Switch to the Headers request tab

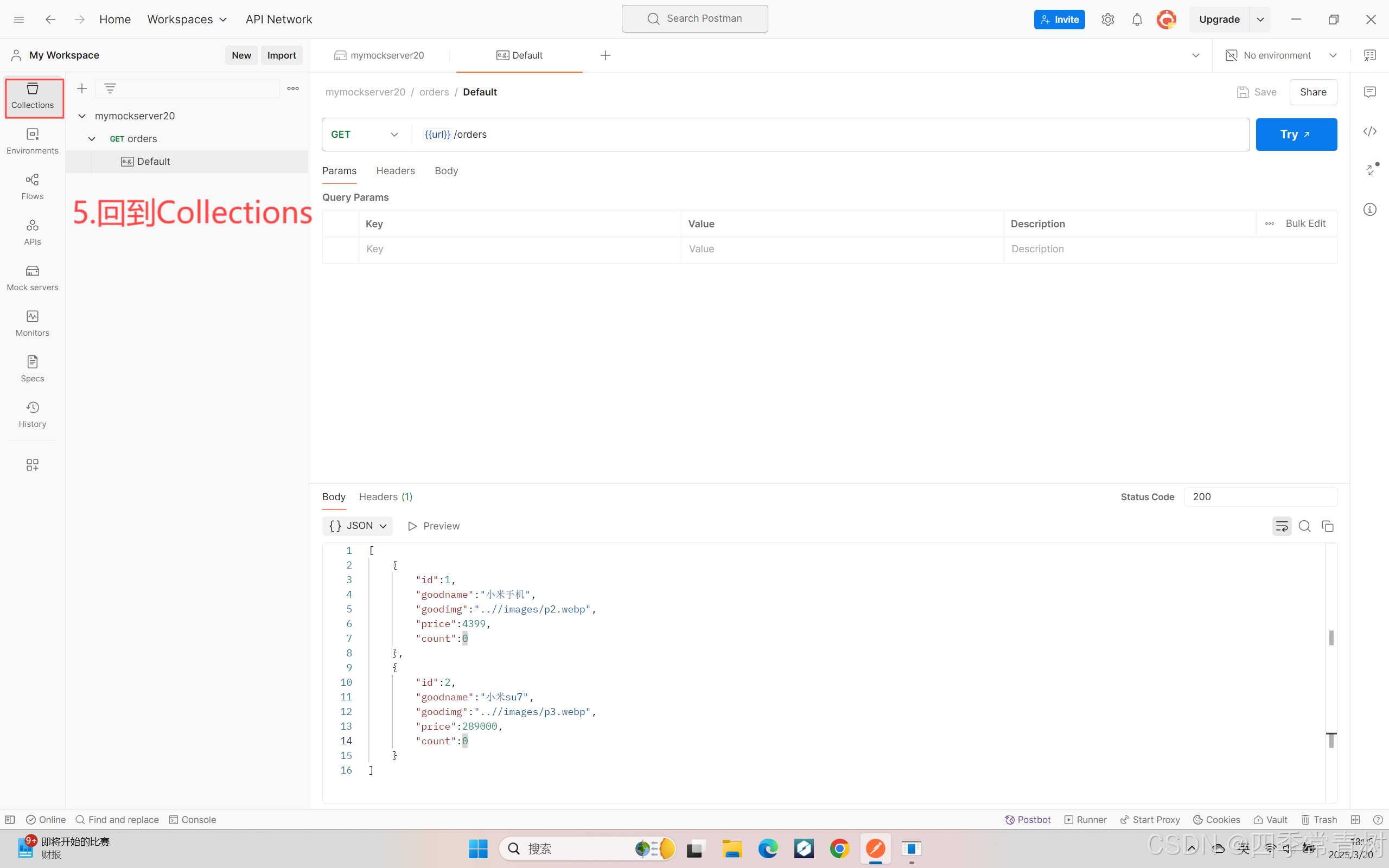coord(396,170)
